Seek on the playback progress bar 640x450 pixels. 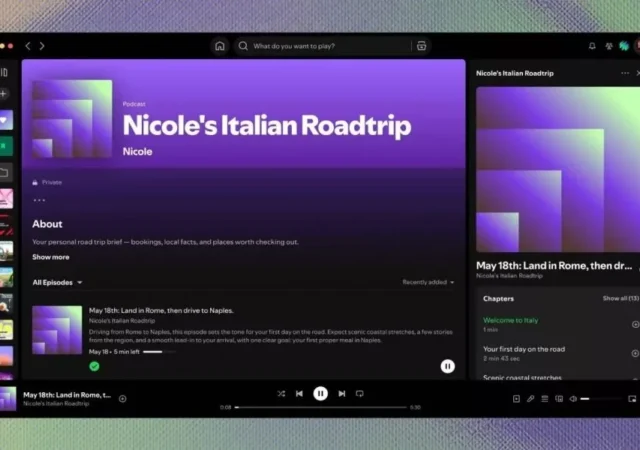[x=321, y=407]
